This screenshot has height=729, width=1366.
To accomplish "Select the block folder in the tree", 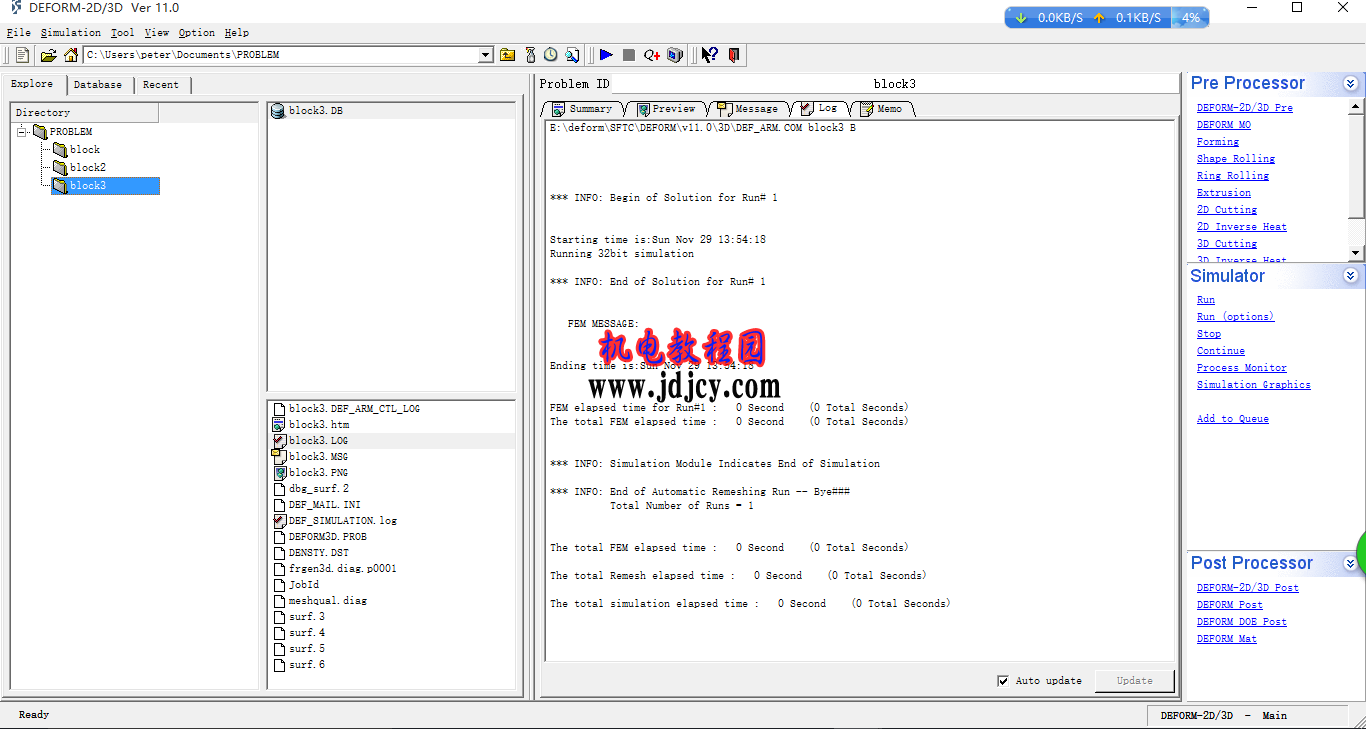I will [x=84, y=150].
